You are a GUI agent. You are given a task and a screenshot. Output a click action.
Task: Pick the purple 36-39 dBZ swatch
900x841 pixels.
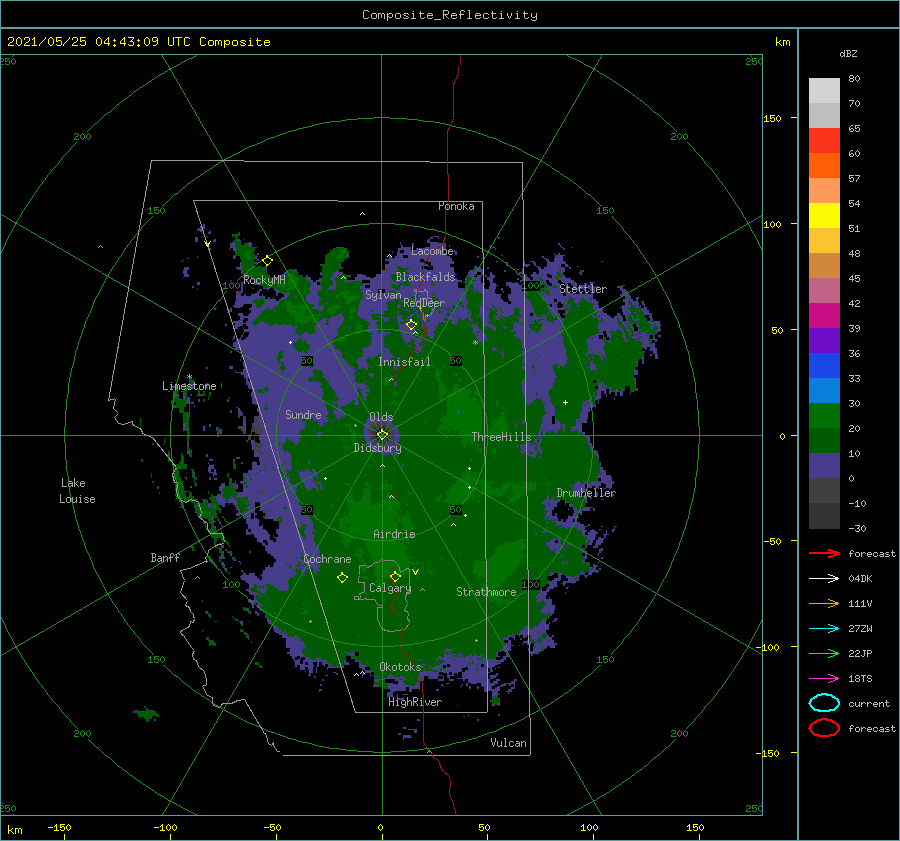click(824, 340)
